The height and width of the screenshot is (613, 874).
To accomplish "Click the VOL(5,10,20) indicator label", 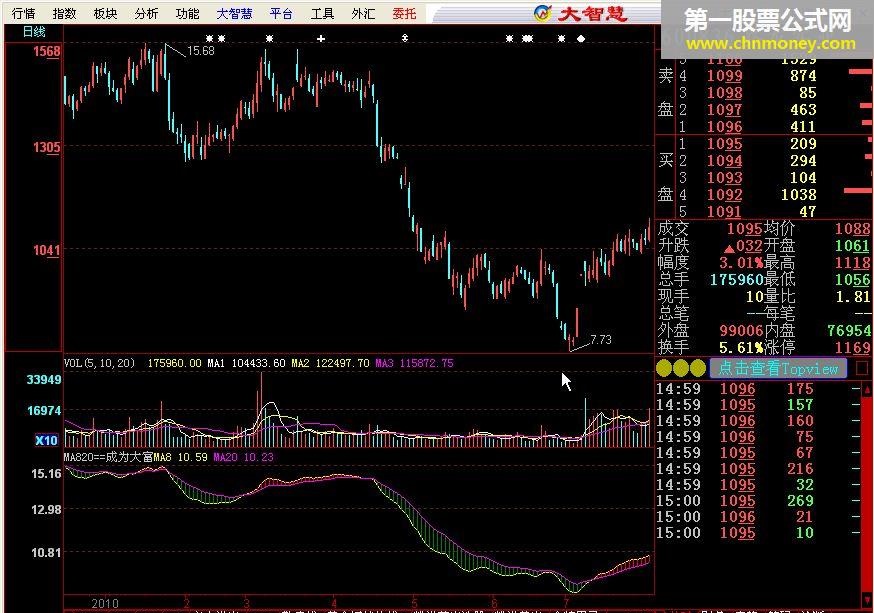I will click(x=99, y=363).
